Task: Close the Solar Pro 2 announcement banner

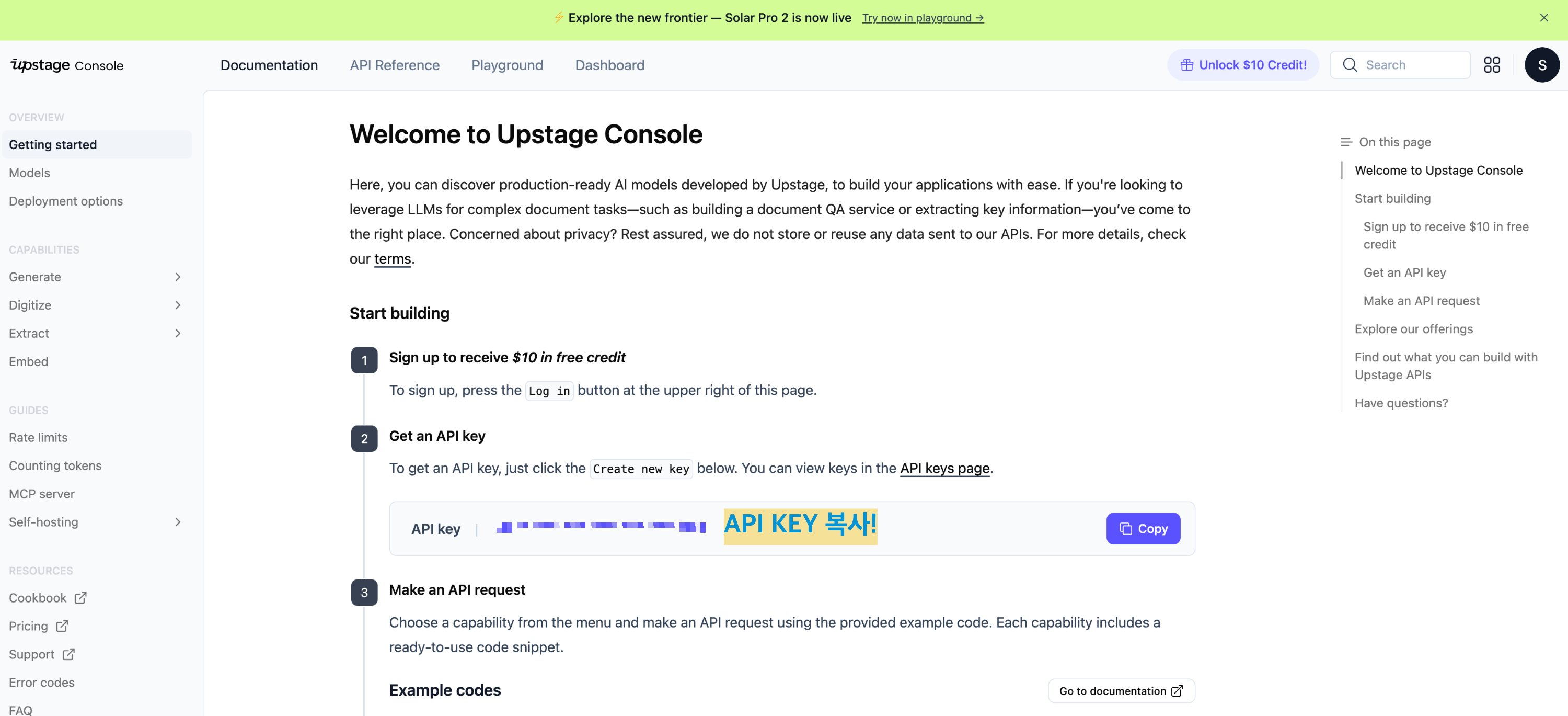Action: 1543,18
